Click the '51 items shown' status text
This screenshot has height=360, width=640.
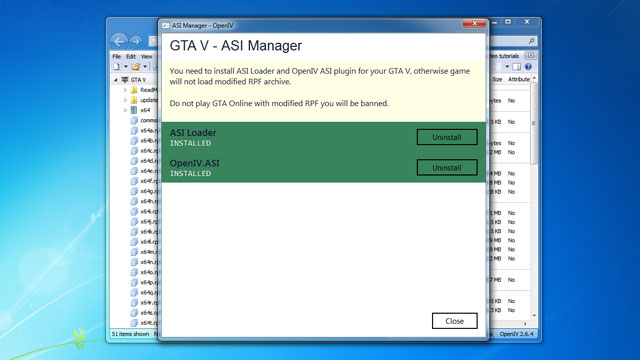[x=131, y=334]
